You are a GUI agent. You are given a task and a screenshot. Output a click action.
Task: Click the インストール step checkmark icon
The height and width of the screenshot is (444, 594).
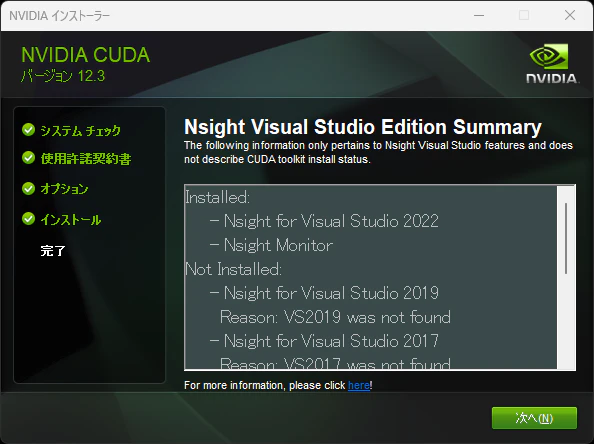click(28, 219)
